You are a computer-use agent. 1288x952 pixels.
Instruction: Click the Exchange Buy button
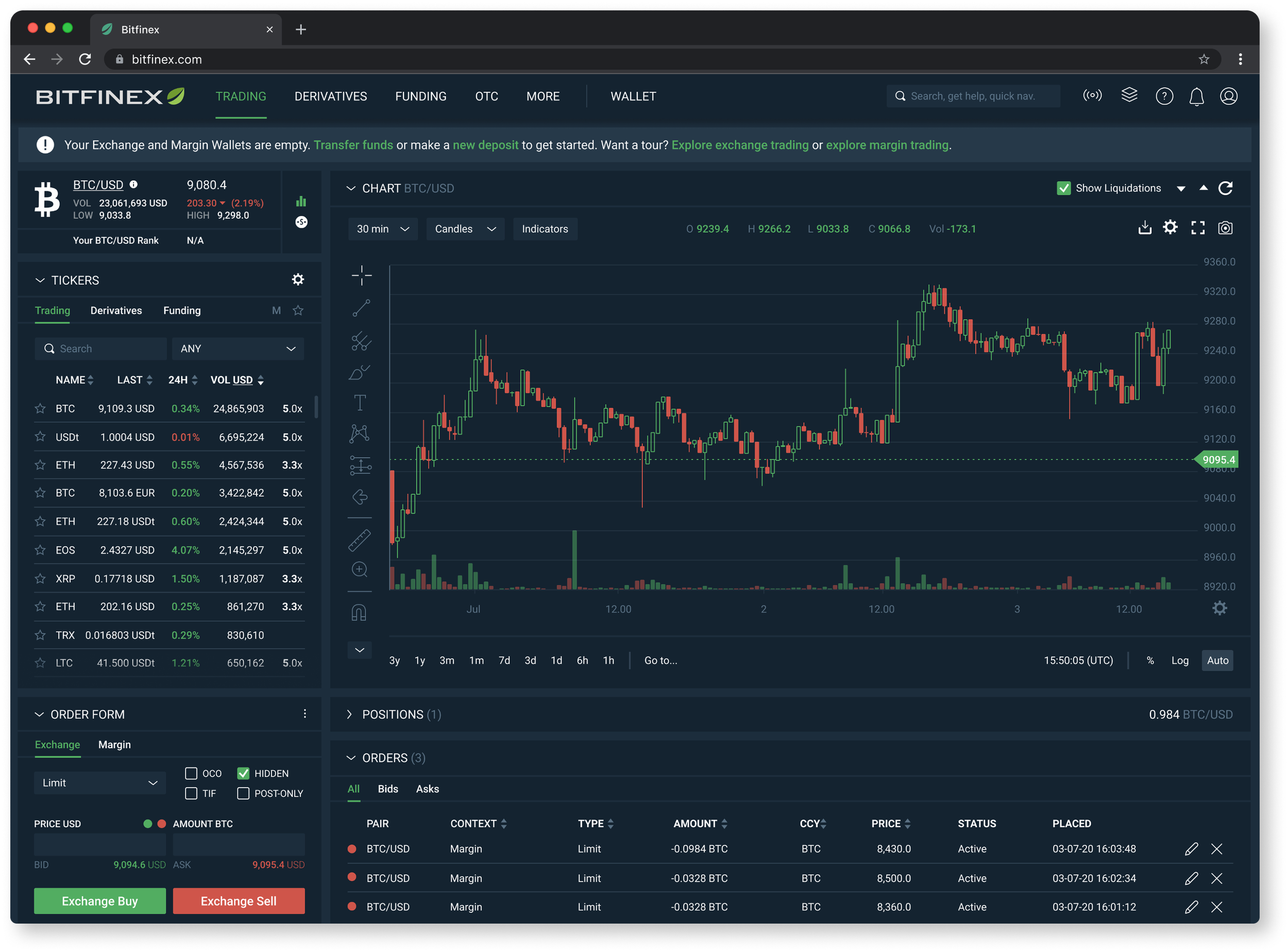pos(99,900)
